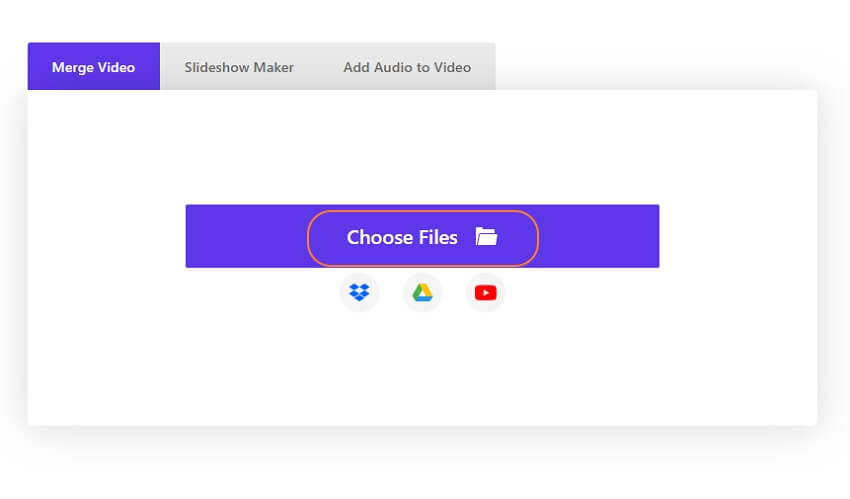Click the round Google Drive button below upload bar
The height and width of the screenshot is (499, 850).
tap(422, 293)
